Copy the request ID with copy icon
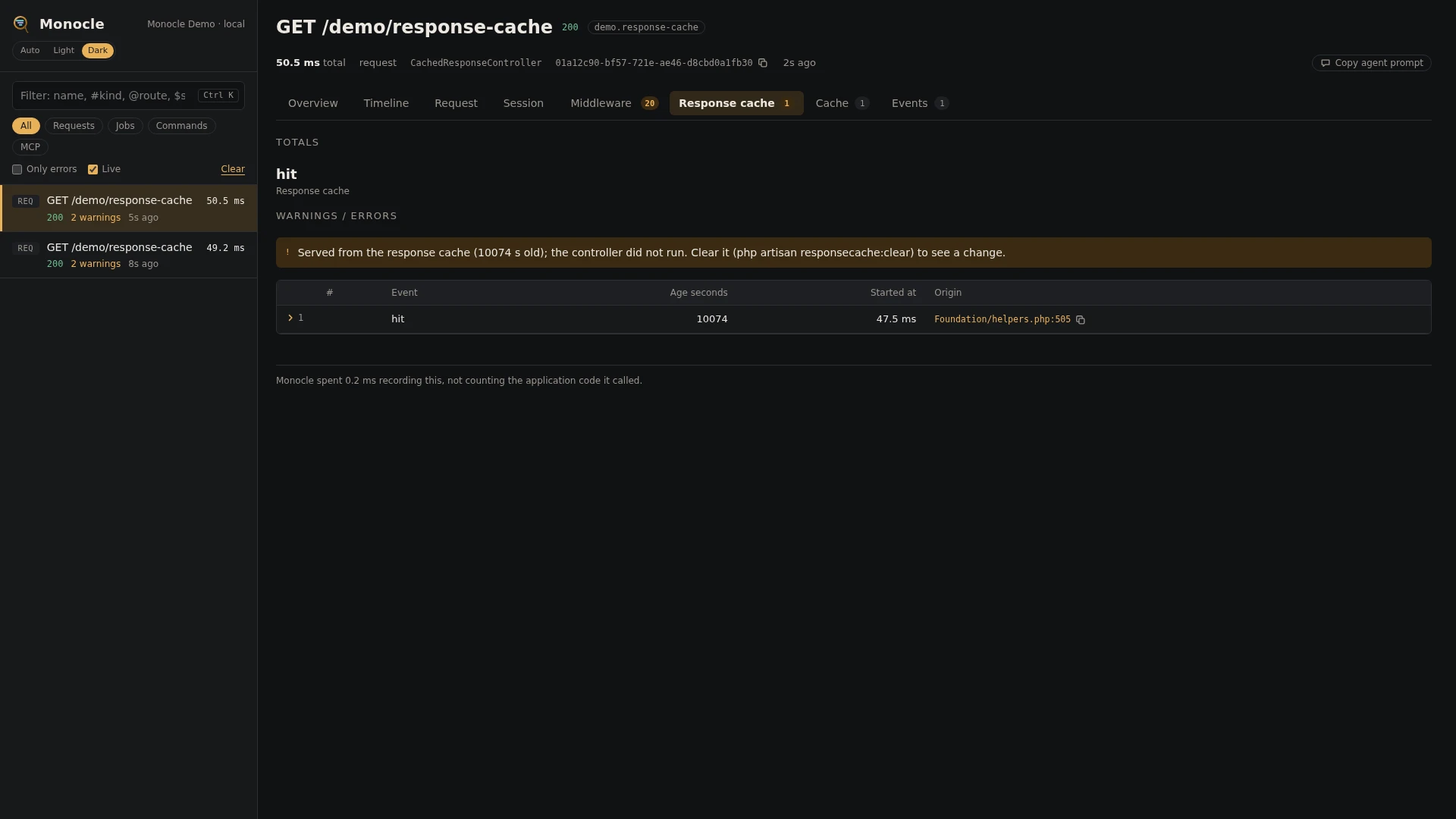 click(x=763, y=63)
